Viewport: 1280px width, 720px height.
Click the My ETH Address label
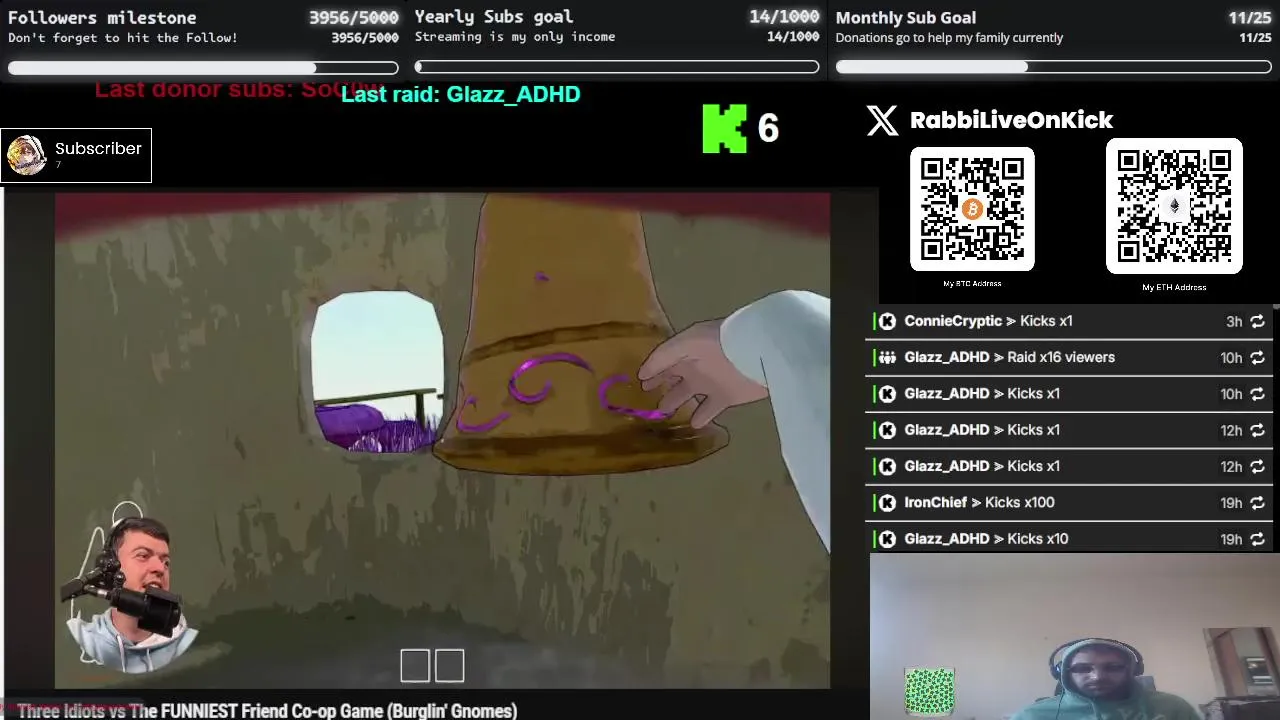click(1174, 287)
